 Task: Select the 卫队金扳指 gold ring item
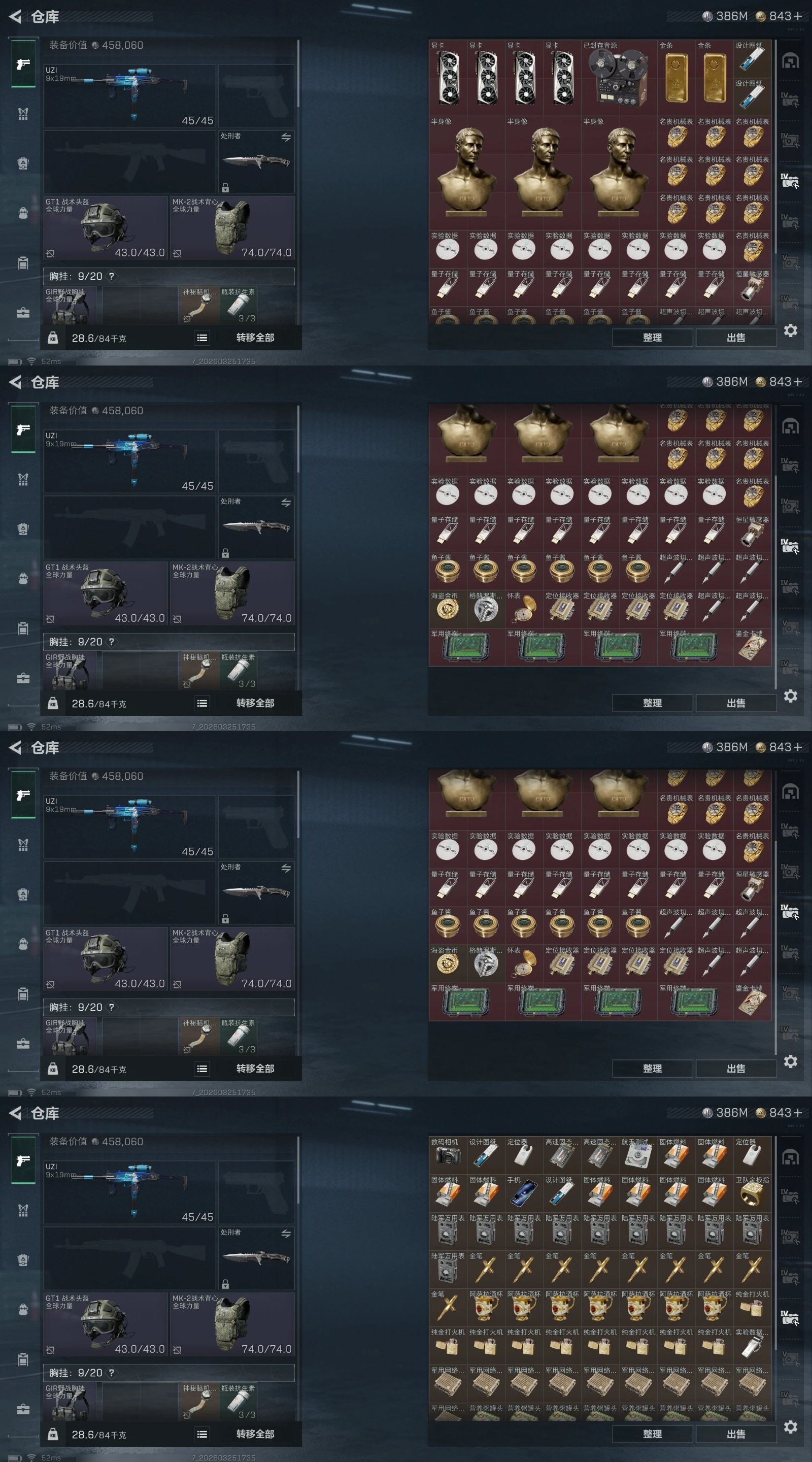click(x=753, y=1193)
